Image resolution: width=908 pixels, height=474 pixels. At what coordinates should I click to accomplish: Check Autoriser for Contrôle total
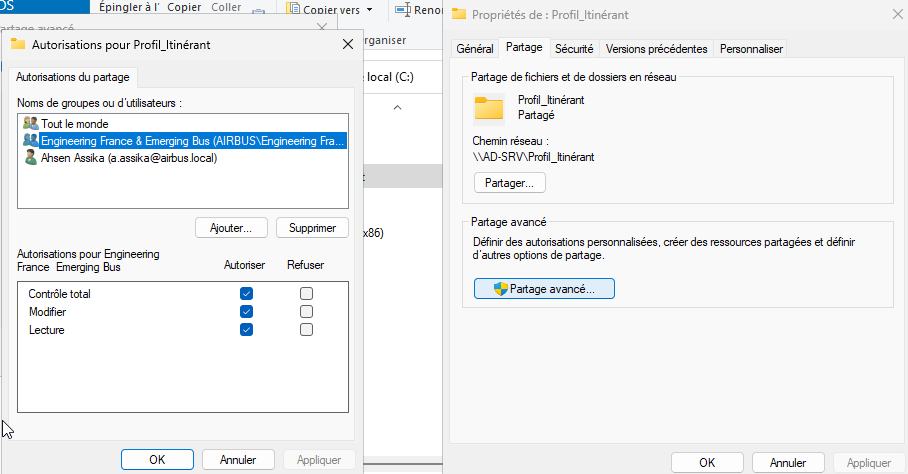pyautogui.click(x=246, y=293)
